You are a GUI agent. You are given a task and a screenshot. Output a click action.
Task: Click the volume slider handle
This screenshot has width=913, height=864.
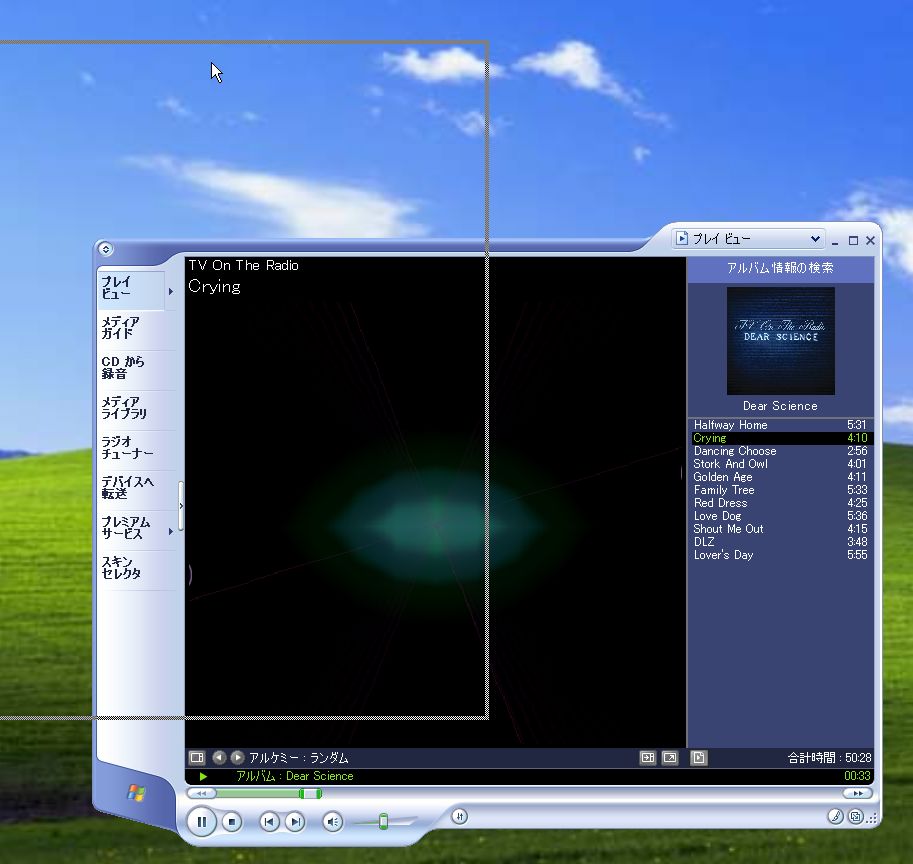tap(383, 821)
